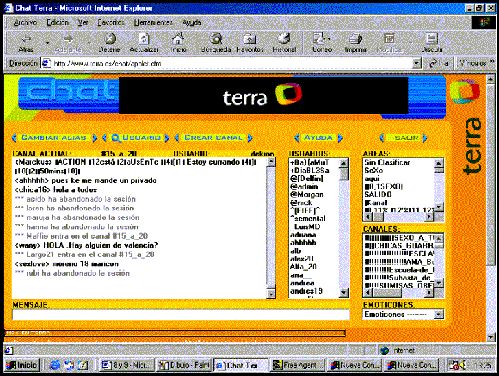Click the message hola a todos from chica16
Image resolution: width=499 pixels, height=376 pixels.
point(56,190)
